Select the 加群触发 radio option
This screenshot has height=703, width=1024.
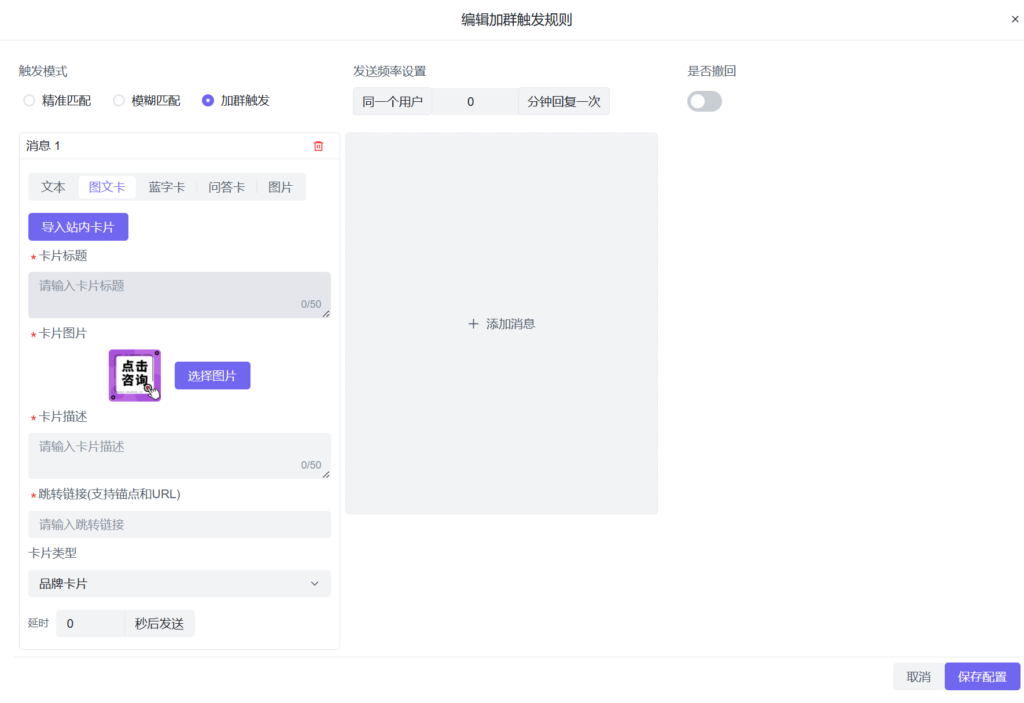208,101
